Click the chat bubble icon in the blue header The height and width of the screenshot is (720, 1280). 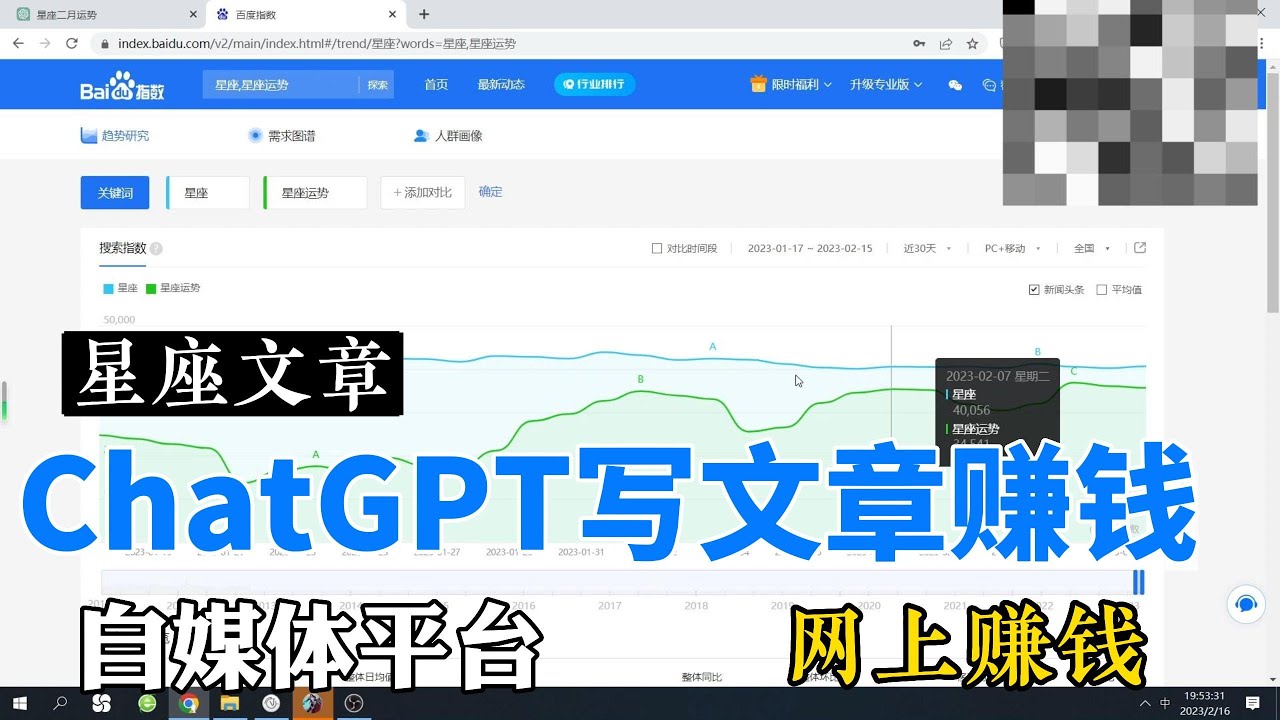989,85
